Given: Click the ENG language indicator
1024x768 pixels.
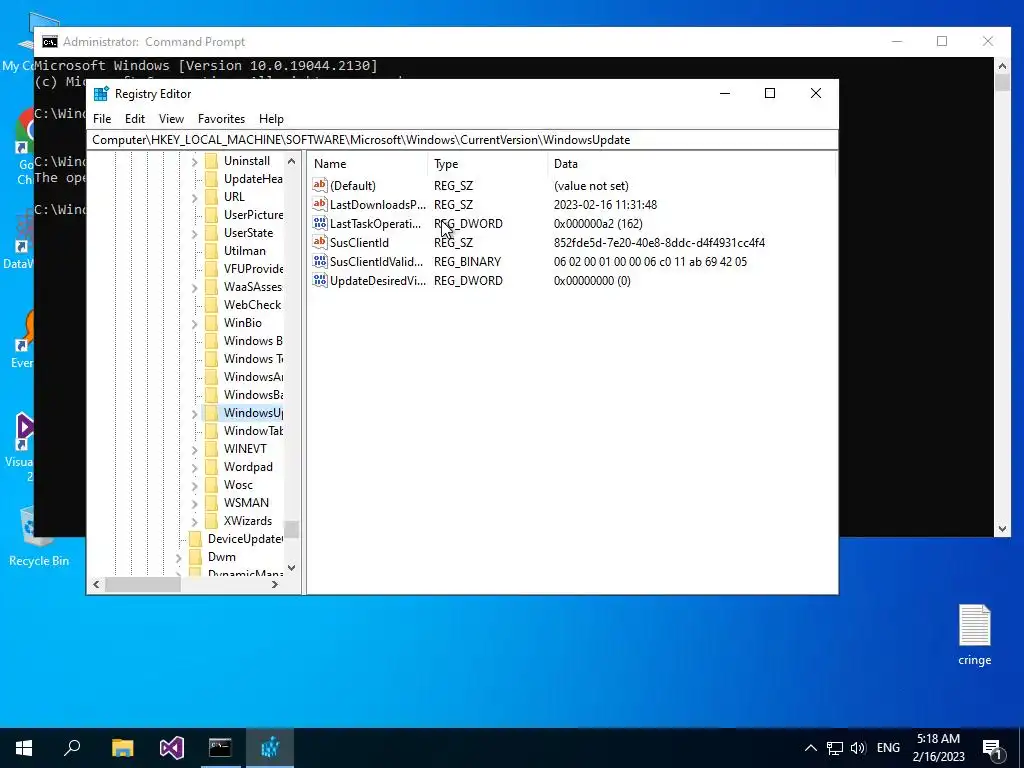Looking at the screenshot, I should point(888,748).
